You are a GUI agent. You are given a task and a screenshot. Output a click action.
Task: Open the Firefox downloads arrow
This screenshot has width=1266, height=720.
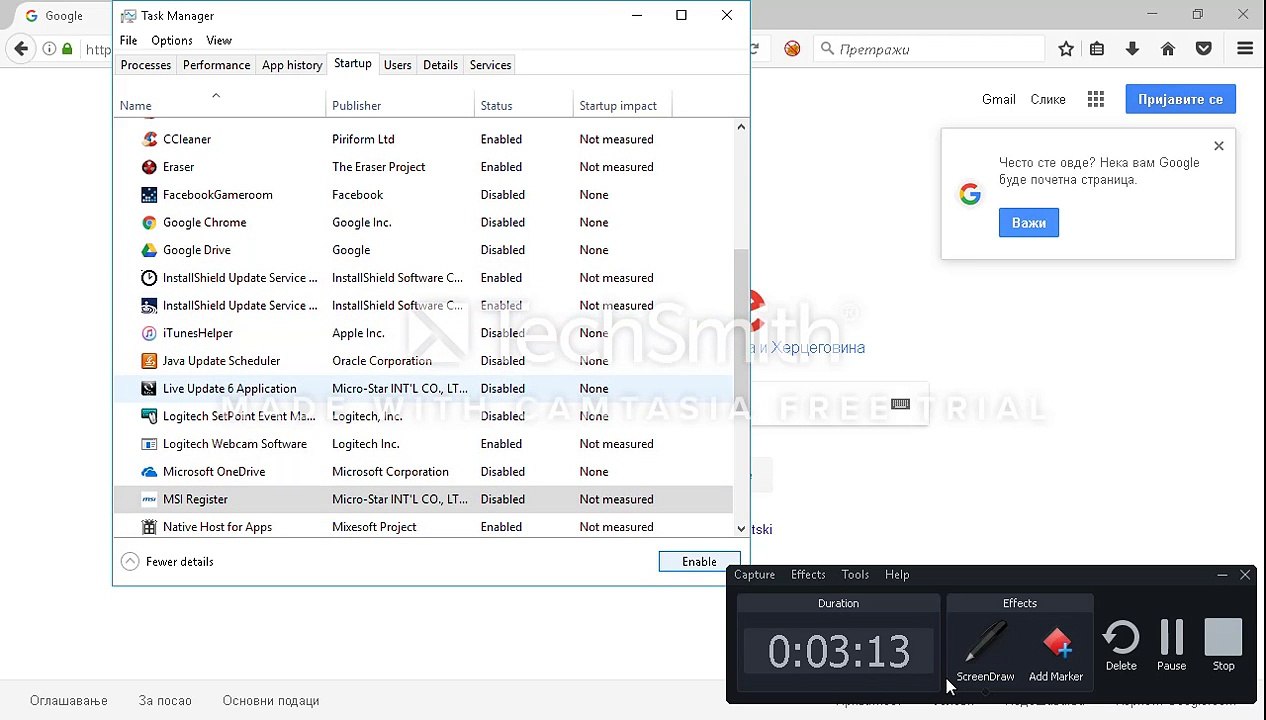click(1132, 48)
